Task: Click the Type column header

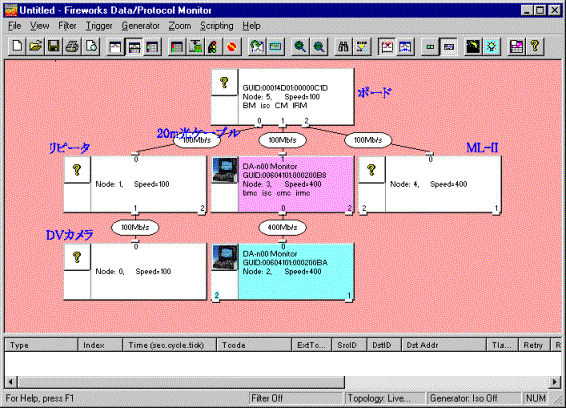Action: (x=41, y=345)
